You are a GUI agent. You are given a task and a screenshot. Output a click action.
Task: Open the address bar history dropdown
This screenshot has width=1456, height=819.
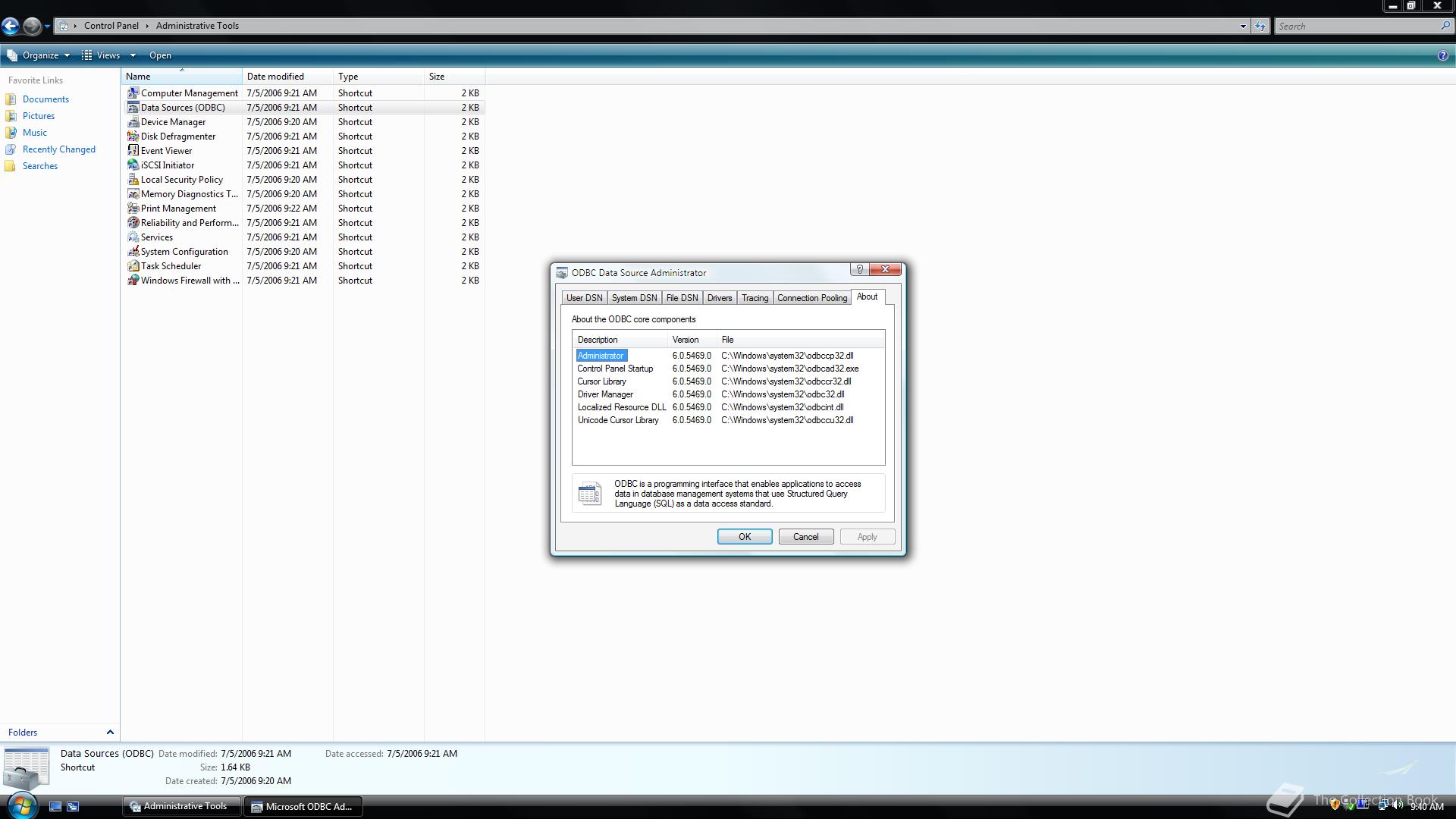[x=1243, y=26]
